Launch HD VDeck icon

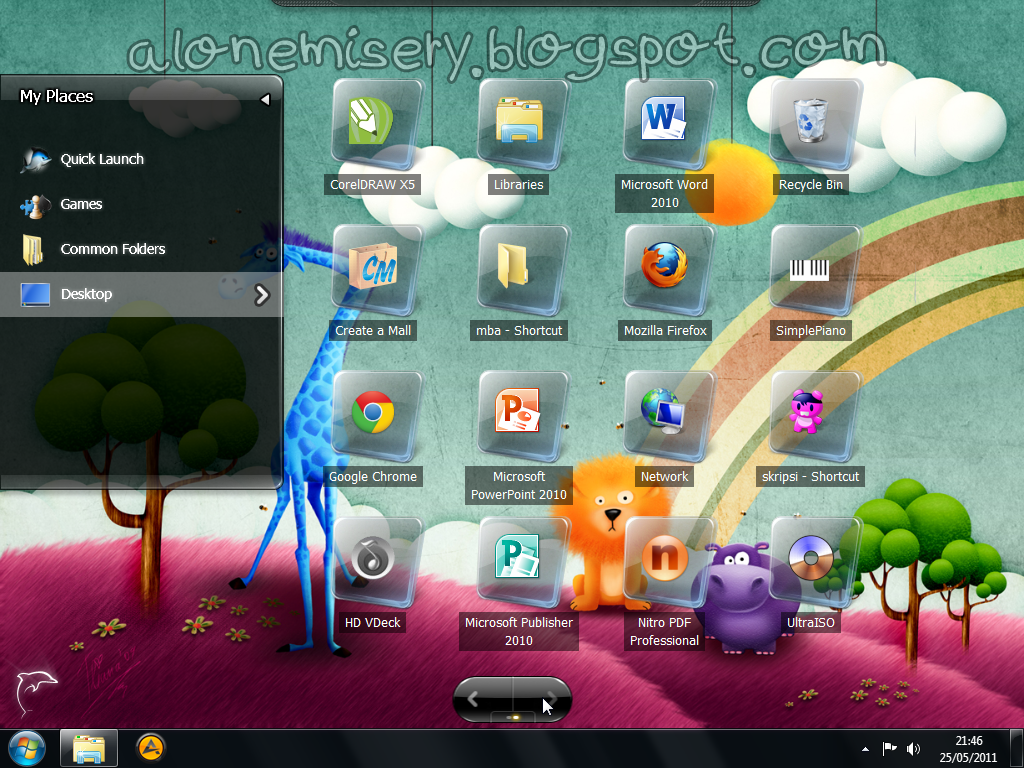[375, 562]
